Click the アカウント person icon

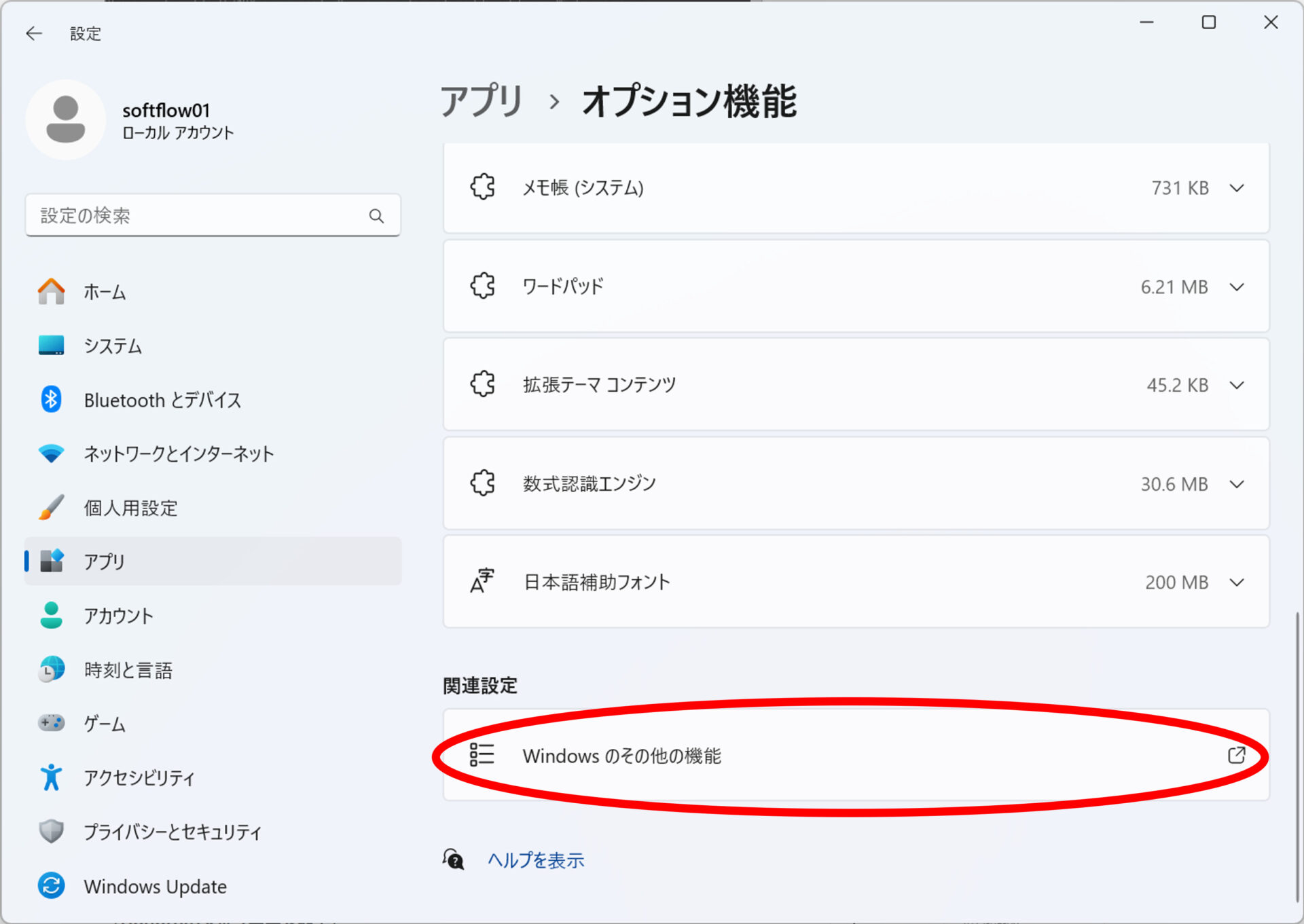point(52,615)
